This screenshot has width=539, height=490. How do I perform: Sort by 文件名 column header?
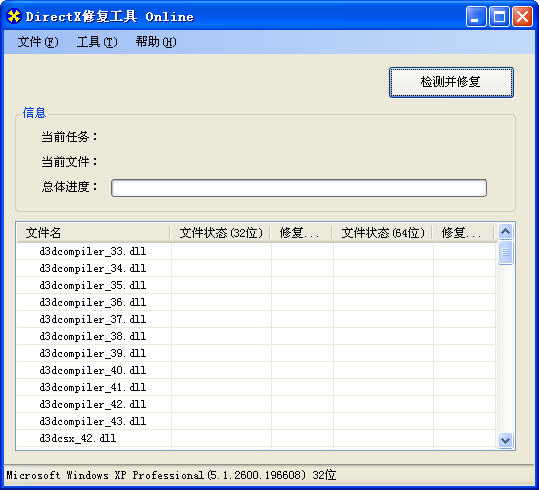click(x=93, y=233)
